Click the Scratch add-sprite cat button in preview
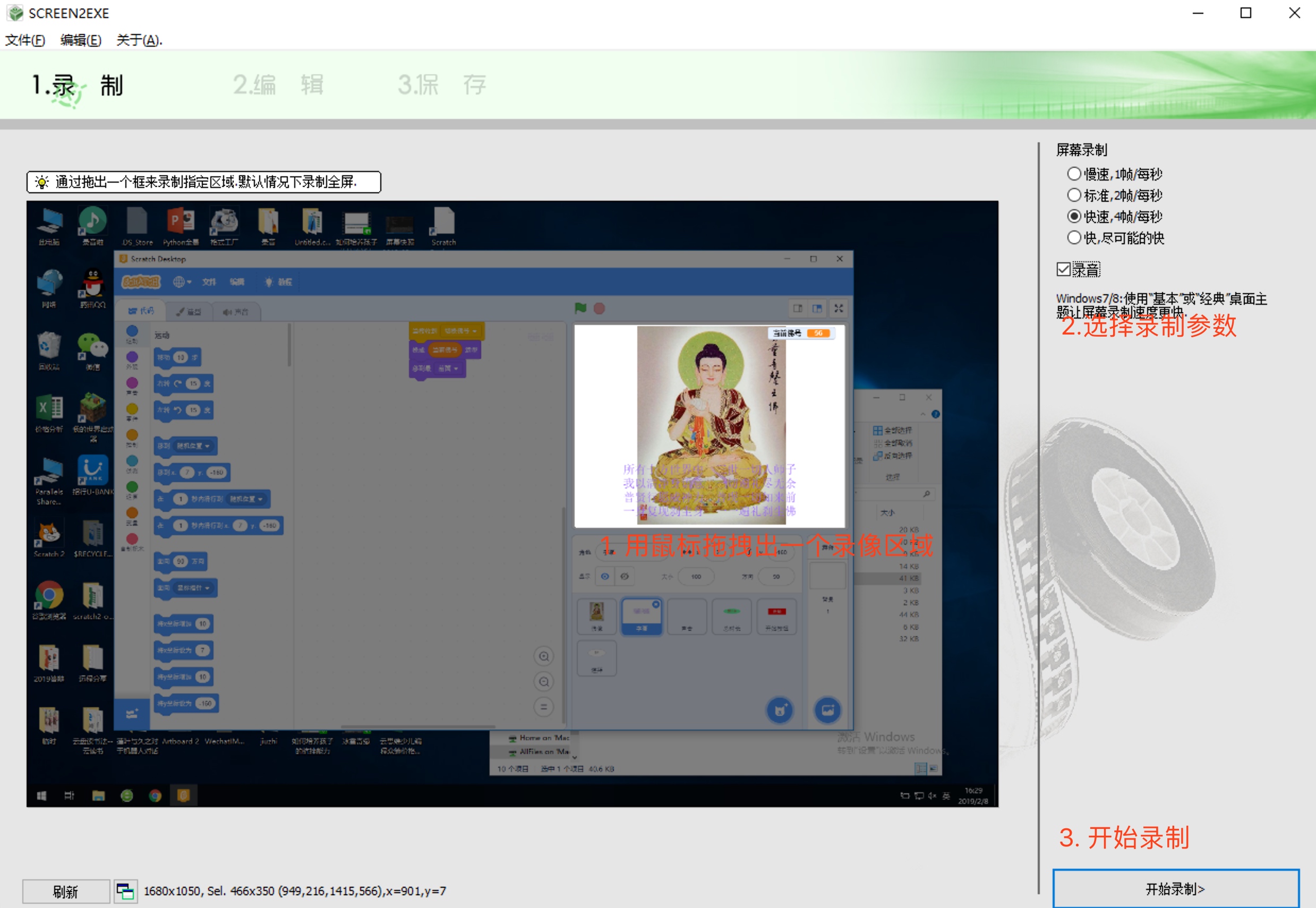 (x=780, y=710)
